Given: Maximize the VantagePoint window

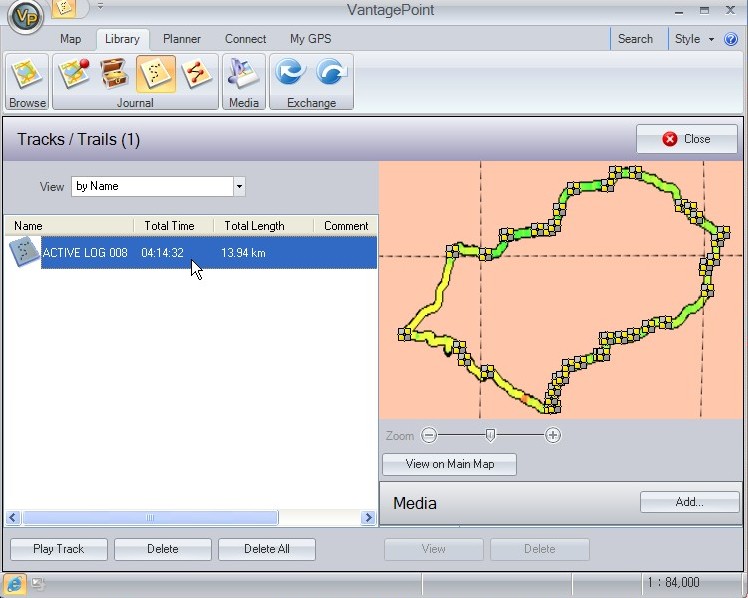Looking at the screenshot, I should pyautogui.click(x=705, y=10).
